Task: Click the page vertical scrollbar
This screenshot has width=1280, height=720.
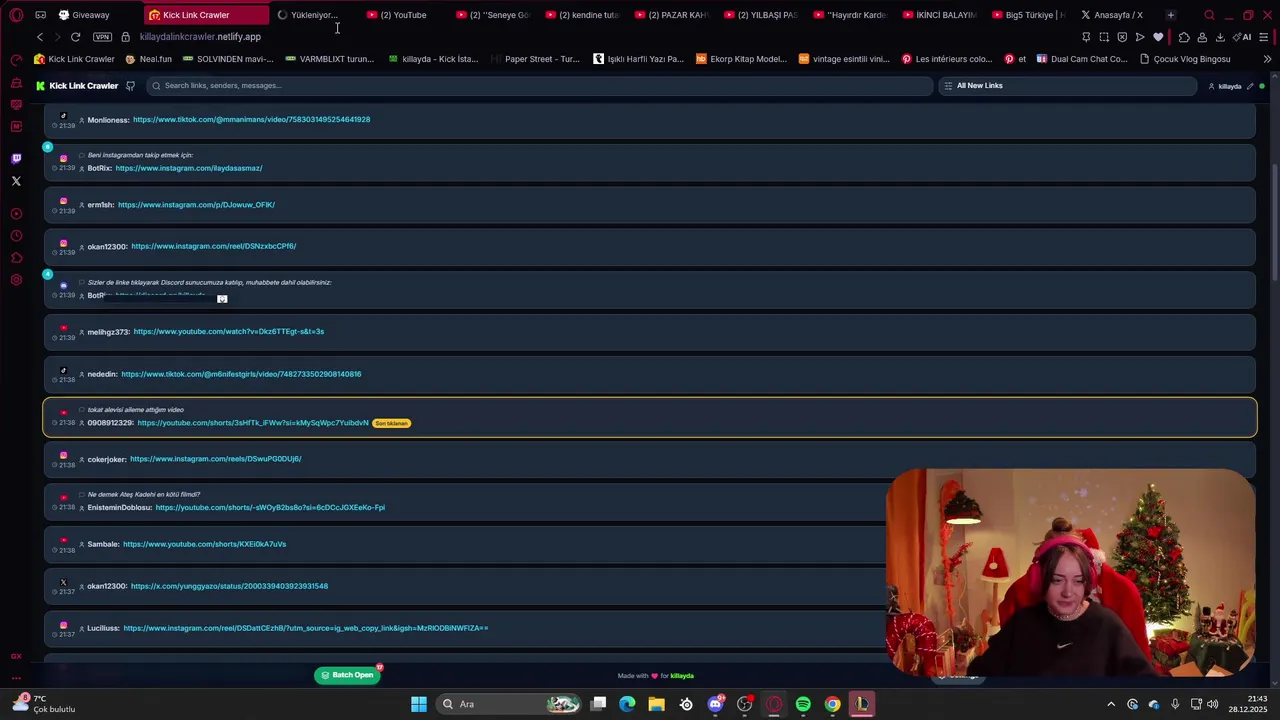Action: click(1274, 220)
